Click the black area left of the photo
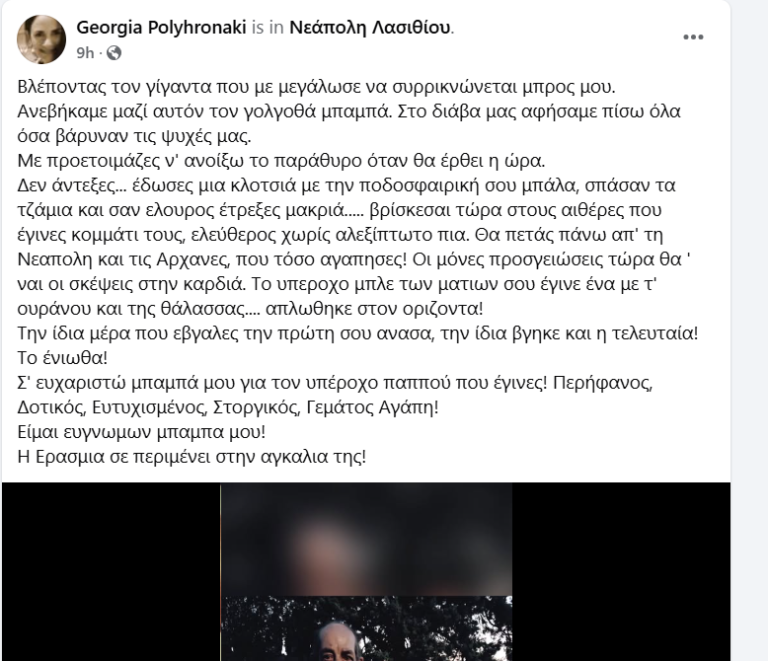The width and height of the screenshot is (768, 661). (x=111, y=572)
